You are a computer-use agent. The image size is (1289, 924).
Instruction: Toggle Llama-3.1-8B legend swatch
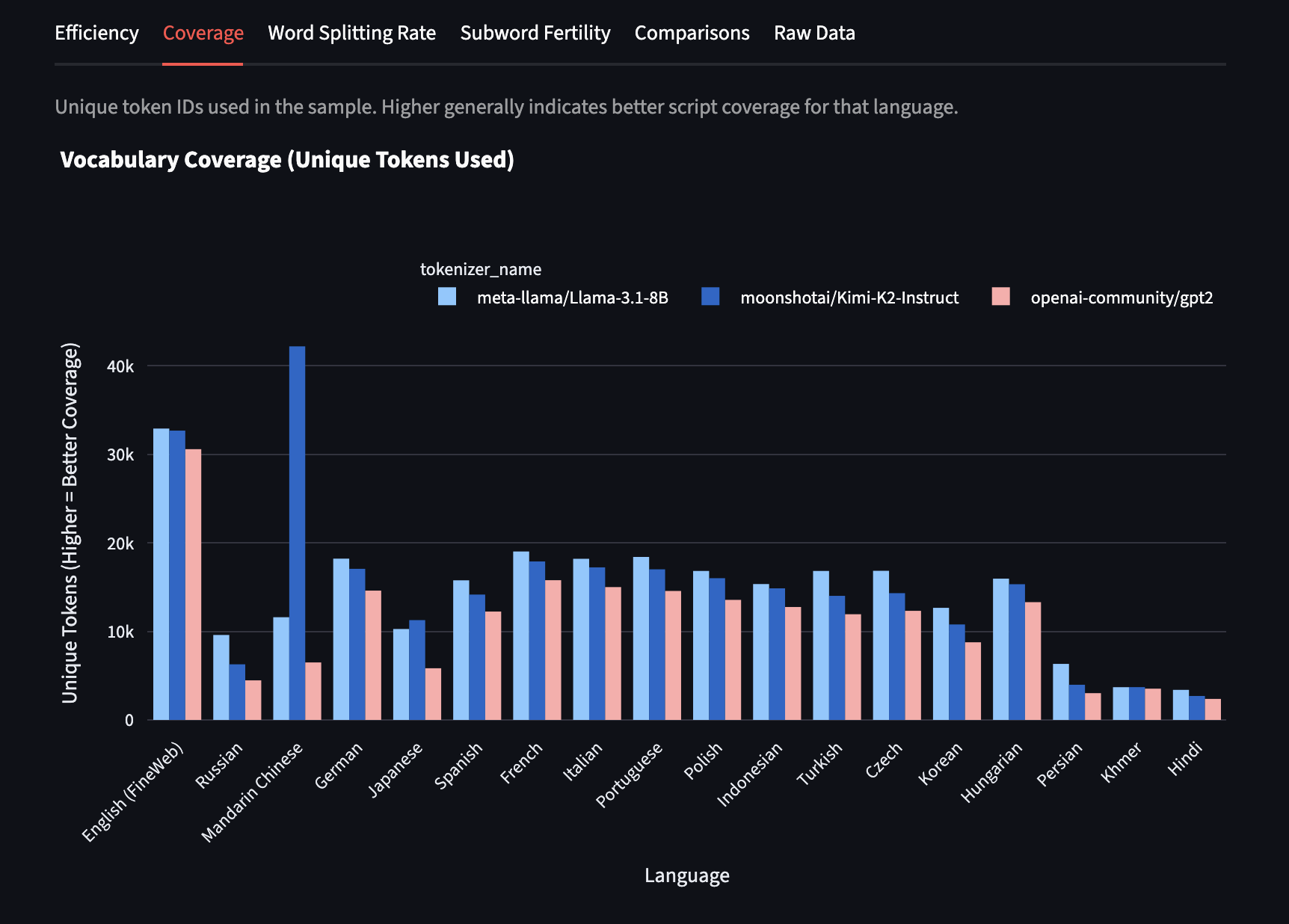[x=447, y=297]
